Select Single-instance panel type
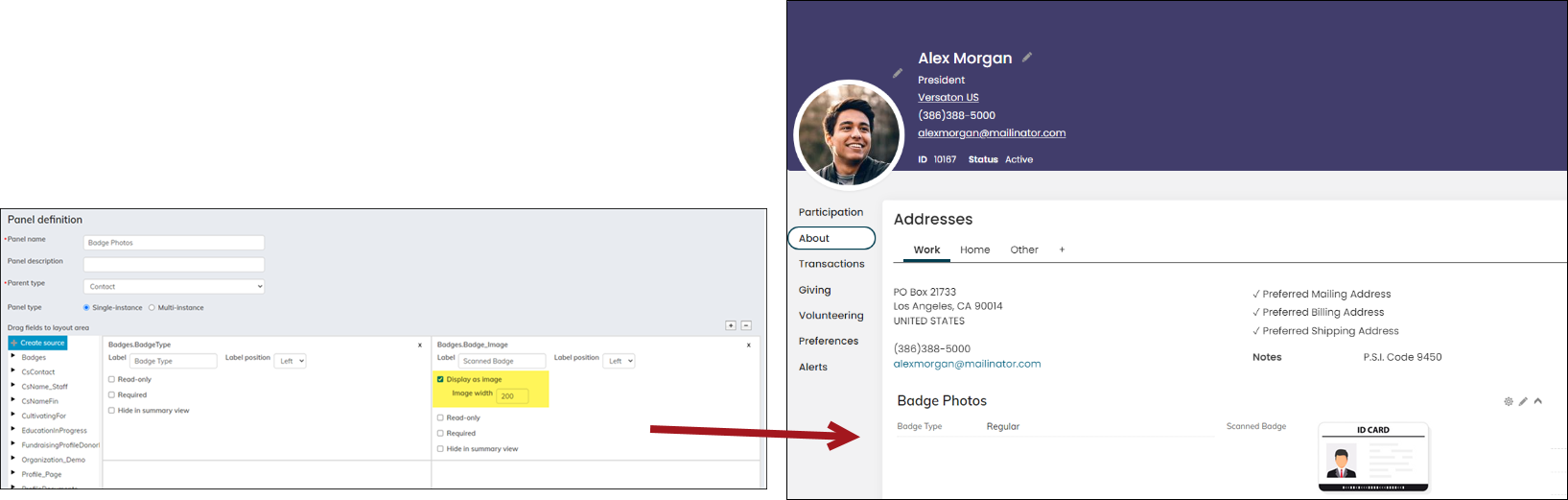This screenshot has height=500, width=1568. 86,308
